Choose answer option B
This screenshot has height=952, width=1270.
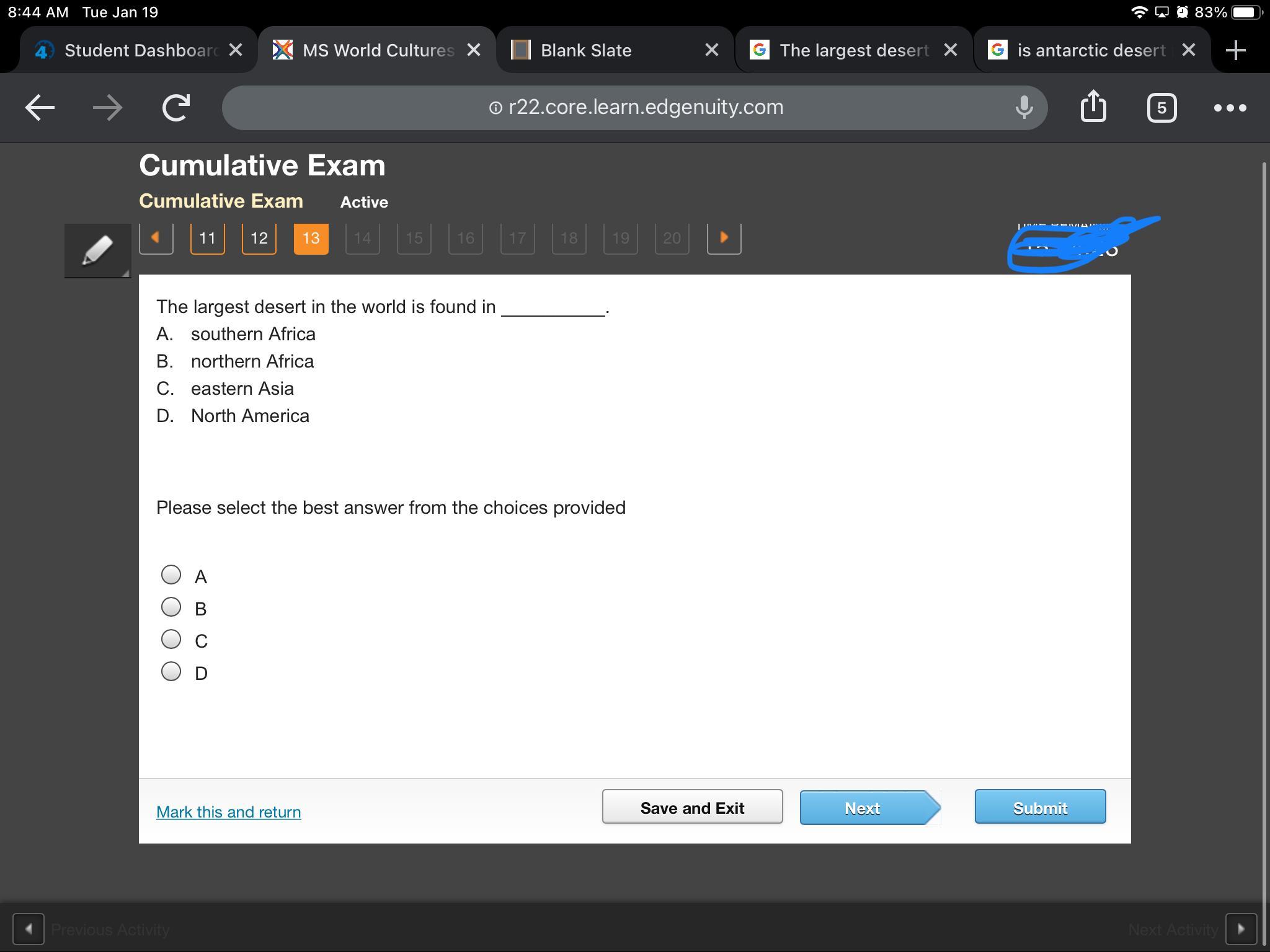[x=171, y=607]
